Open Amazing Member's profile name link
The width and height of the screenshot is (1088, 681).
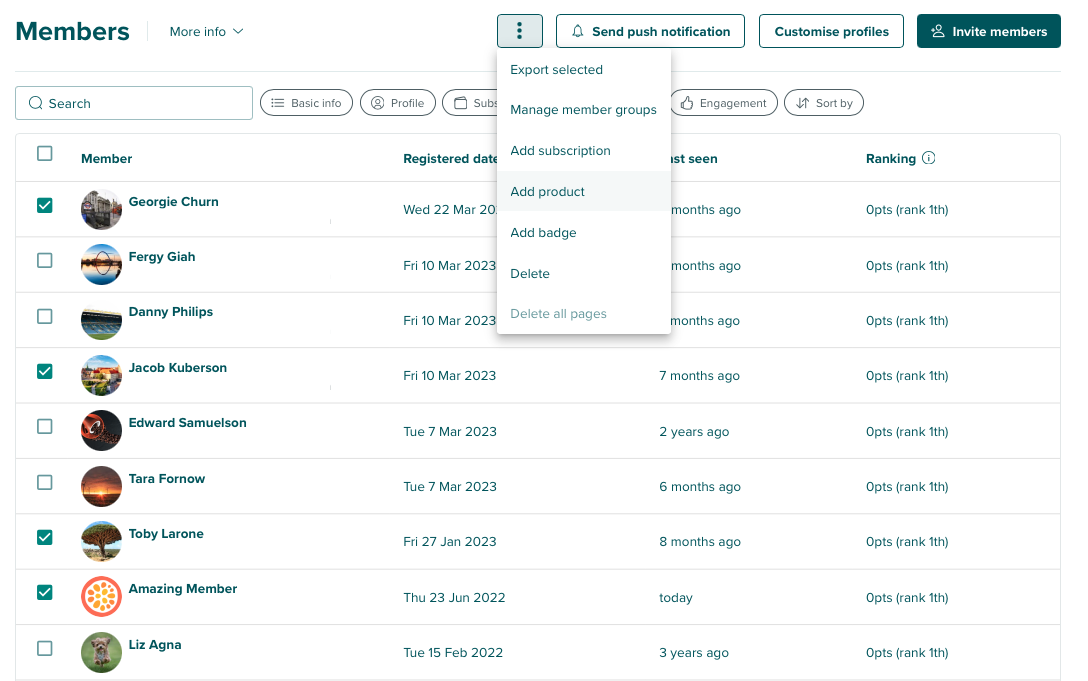click(183, 589)
